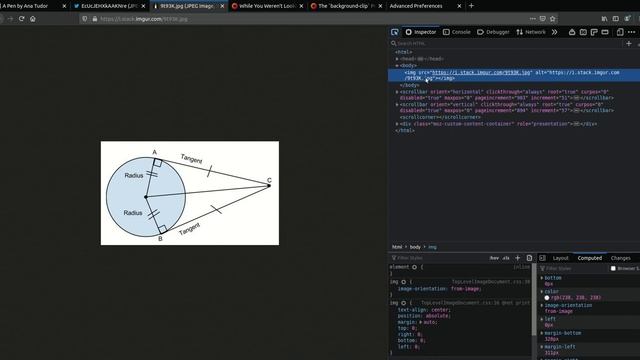Click the text-align: center declaration
The height and width of the screenshot is (360, 640).
424,310
